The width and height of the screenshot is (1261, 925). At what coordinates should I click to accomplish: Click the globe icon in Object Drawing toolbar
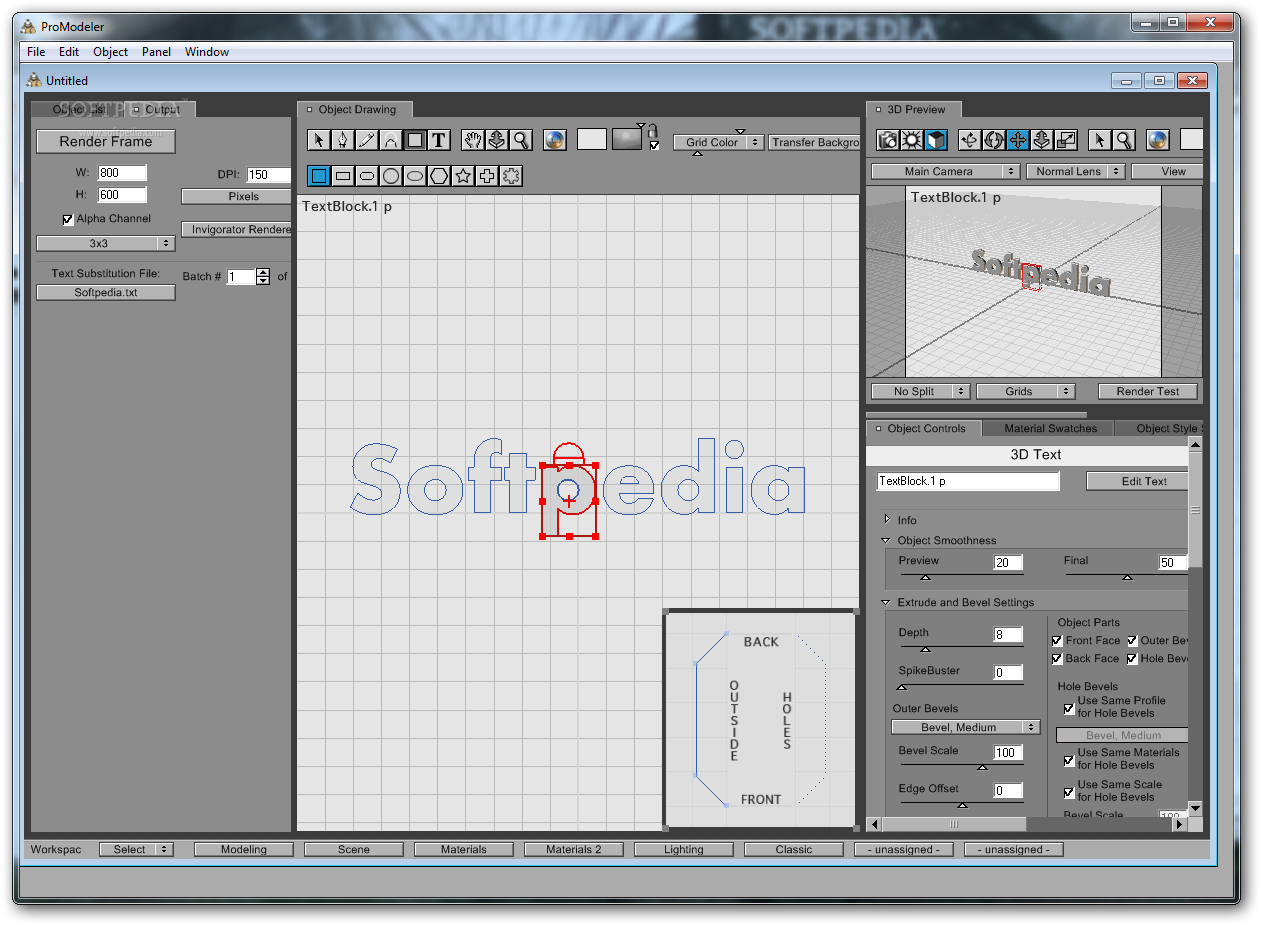[x=553, y=140]
